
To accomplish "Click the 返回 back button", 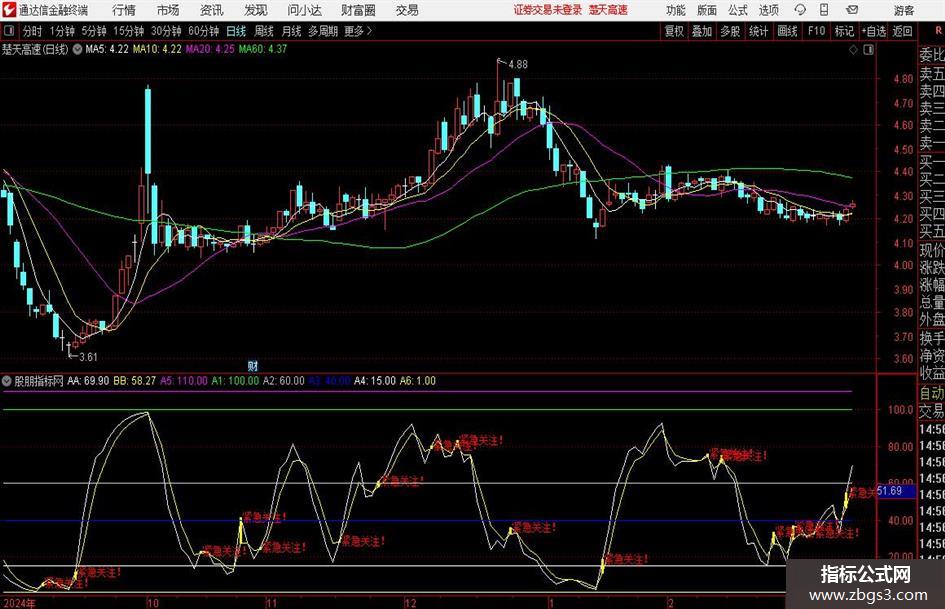I will (x=902, y=31).
